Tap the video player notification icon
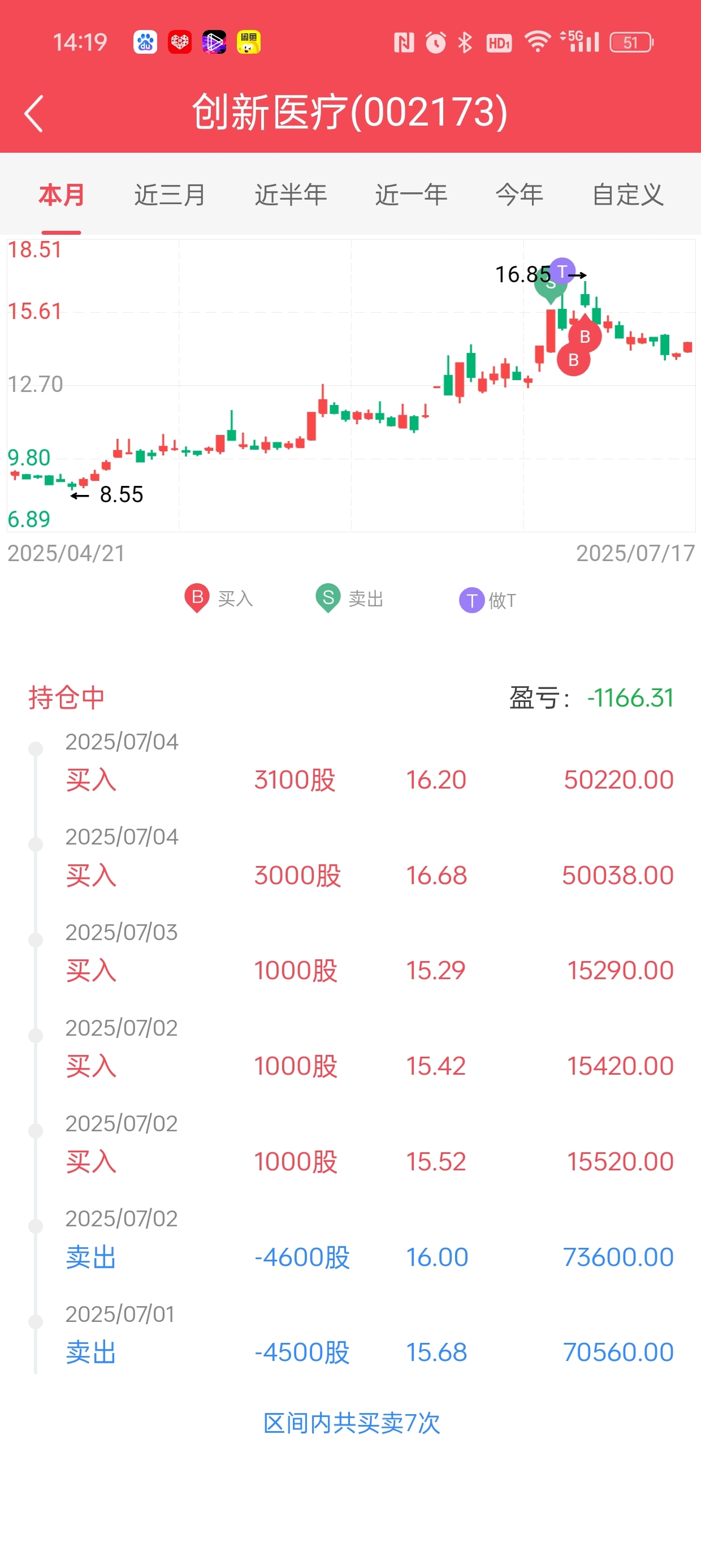 coord(214,42)
